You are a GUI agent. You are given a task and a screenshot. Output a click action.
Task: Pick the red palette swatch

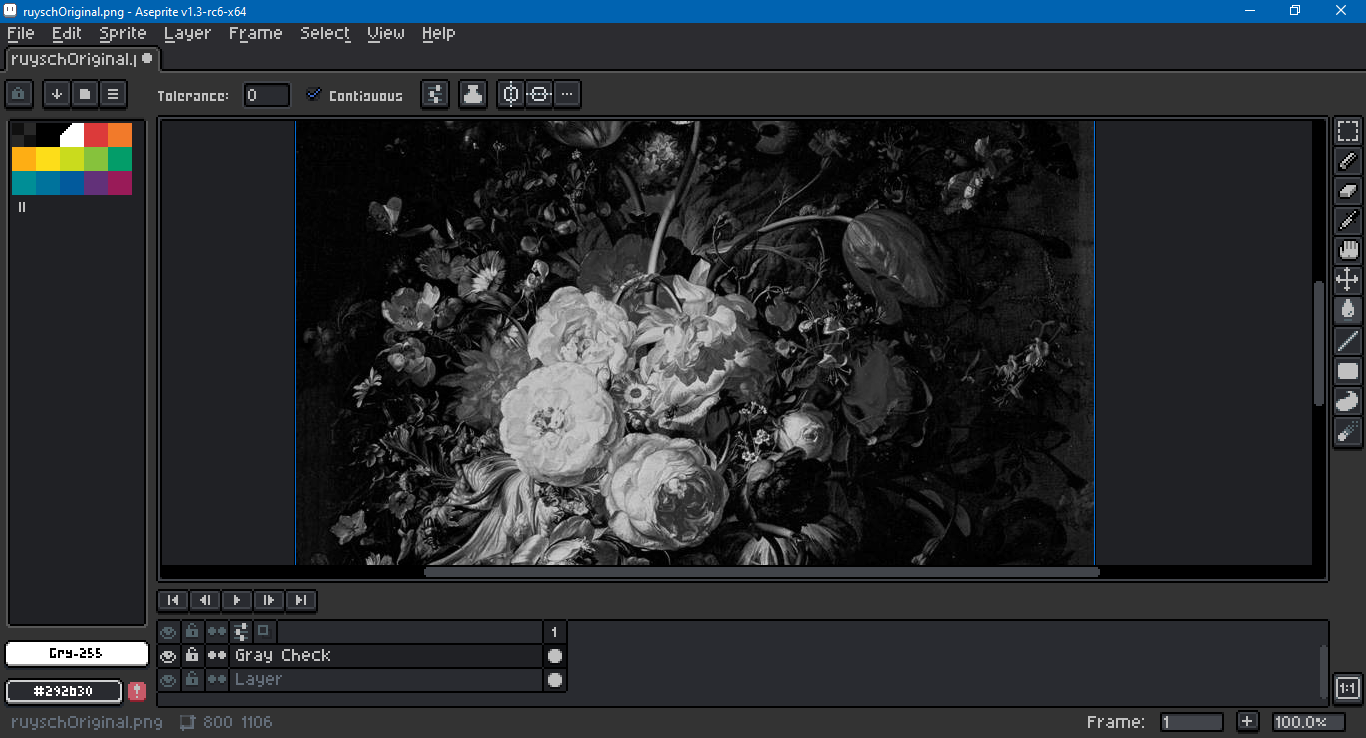point(96,135)
